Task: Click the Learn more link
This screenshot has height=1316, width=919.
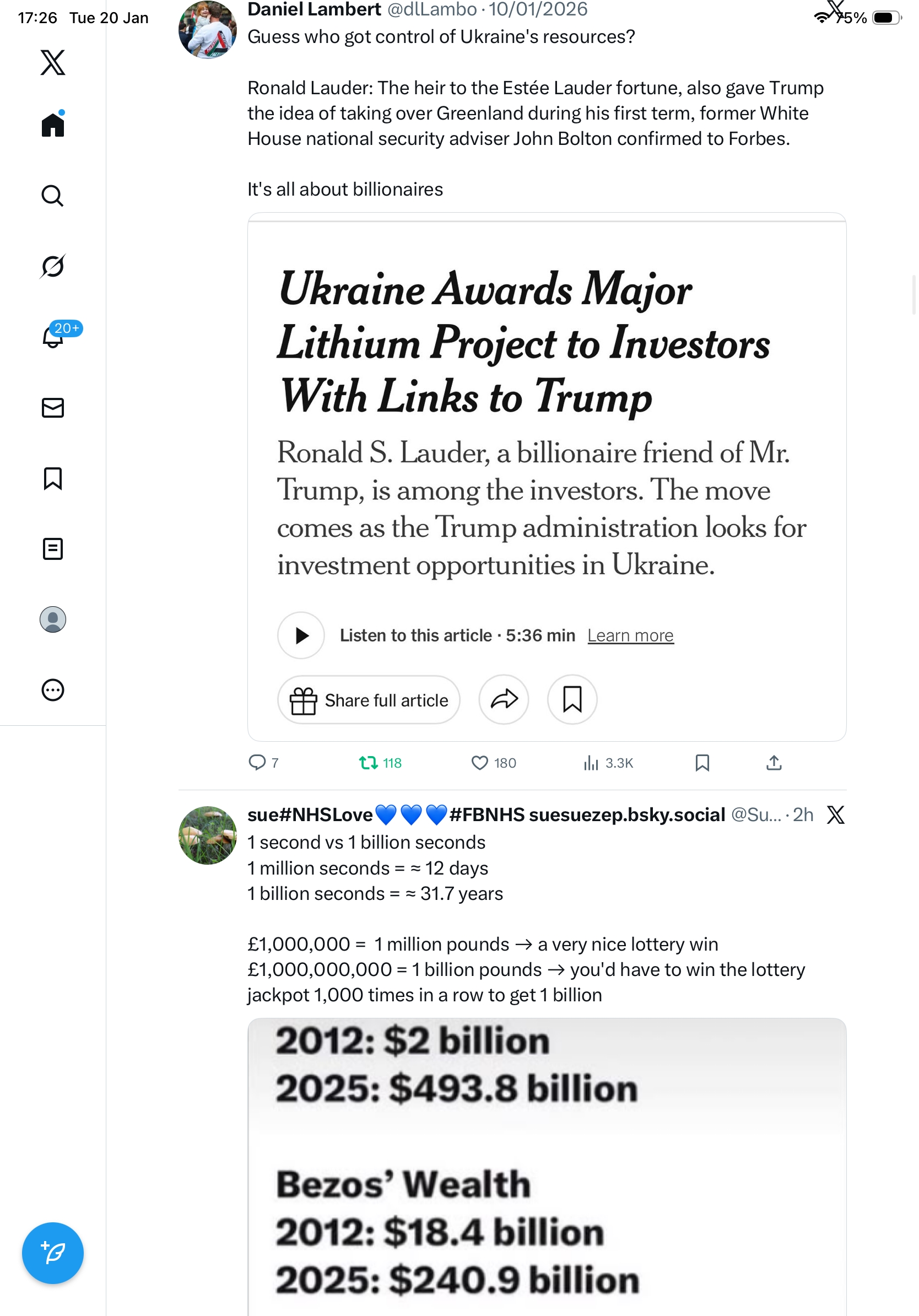Action: [x=630, y=635]
